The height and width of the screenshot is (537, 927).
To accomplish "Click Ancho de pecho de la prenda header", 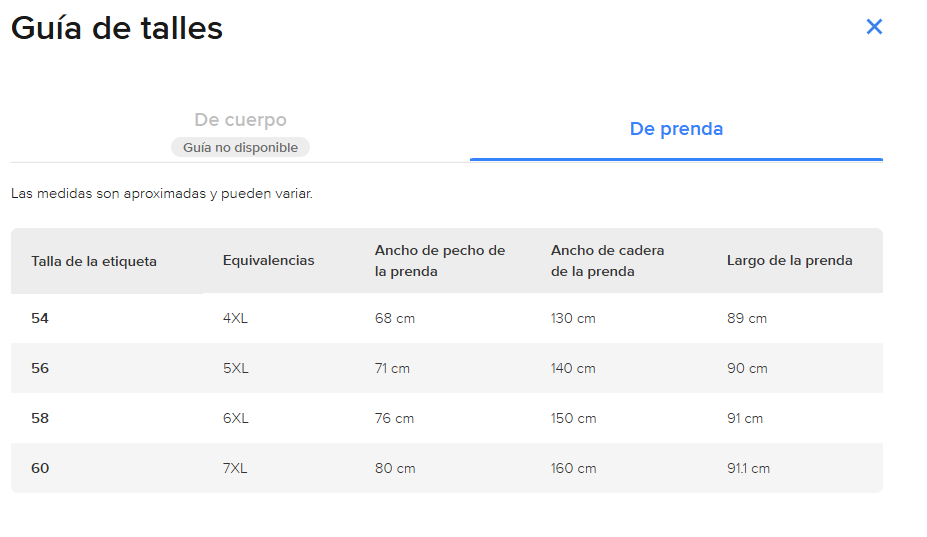I will coord(440,261).
